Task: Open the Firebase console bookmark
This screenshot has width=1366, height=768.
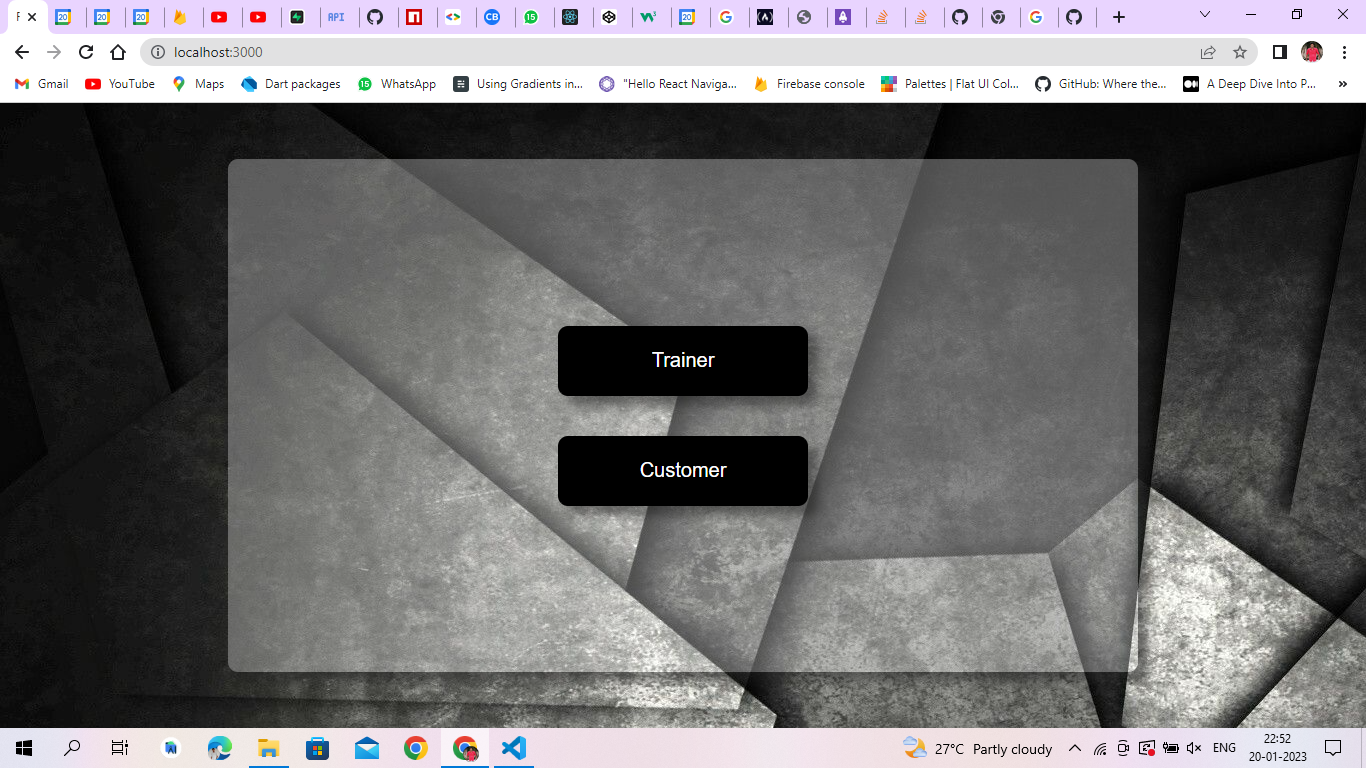Action: click(809, 84)
